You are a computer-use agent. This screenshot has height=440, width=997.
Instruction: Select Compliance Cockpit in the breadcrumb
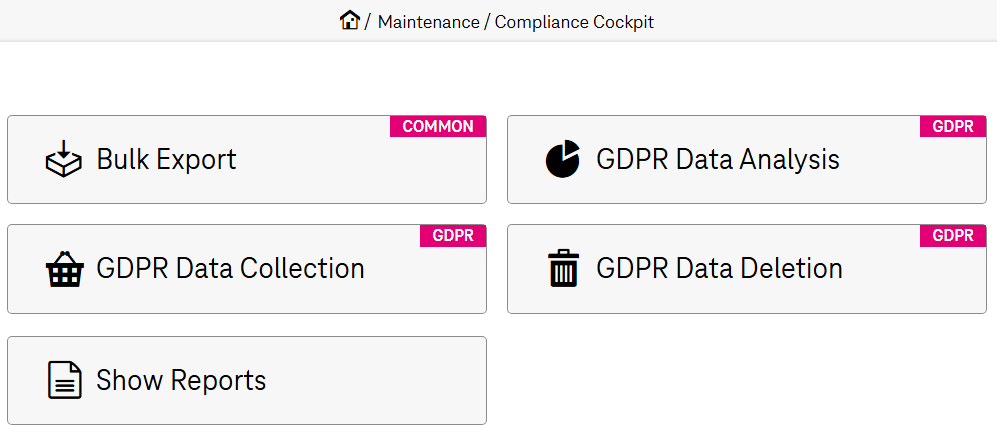coord(574,21)
